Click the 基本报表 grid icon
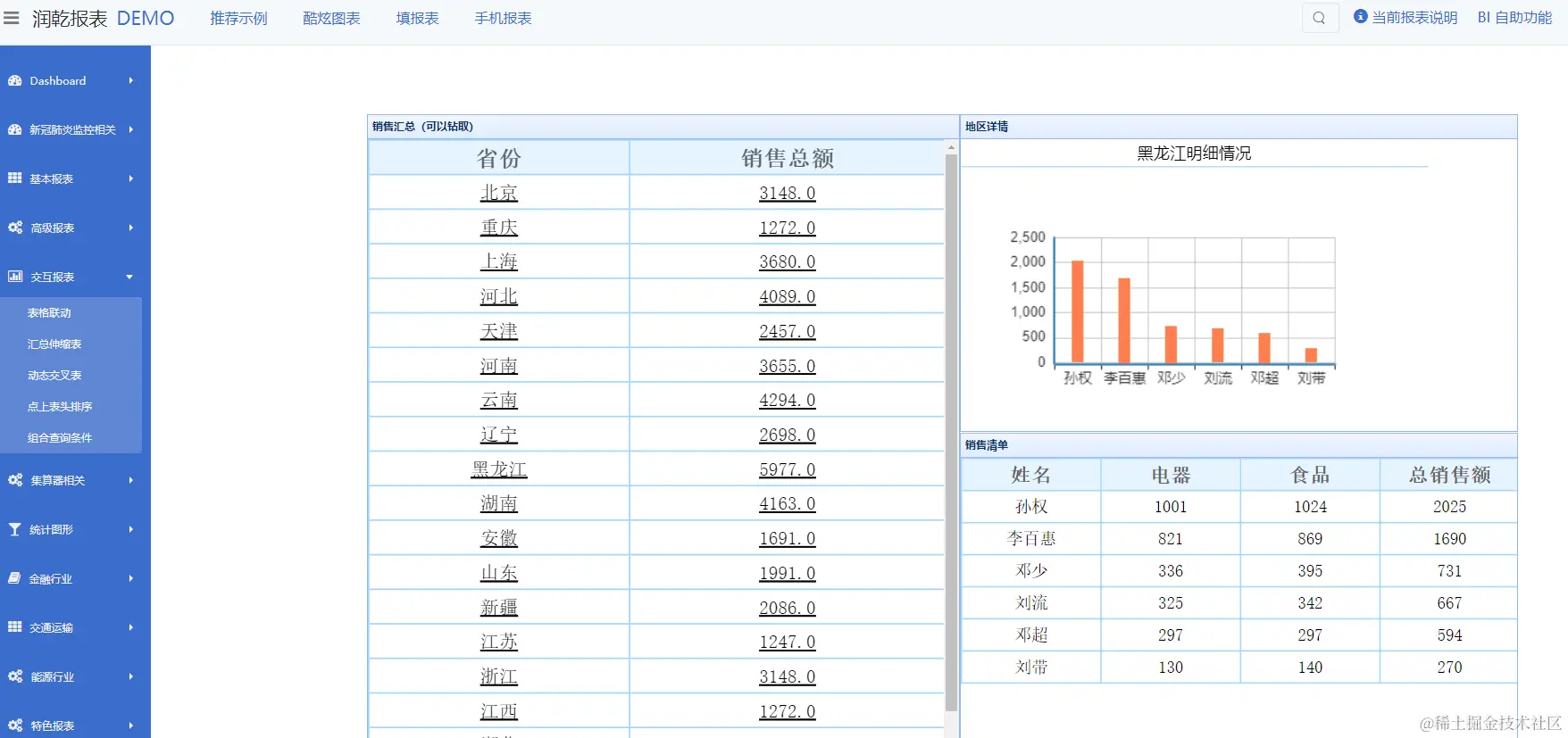This screenshot has height=738, width=1568. [14, 178]
